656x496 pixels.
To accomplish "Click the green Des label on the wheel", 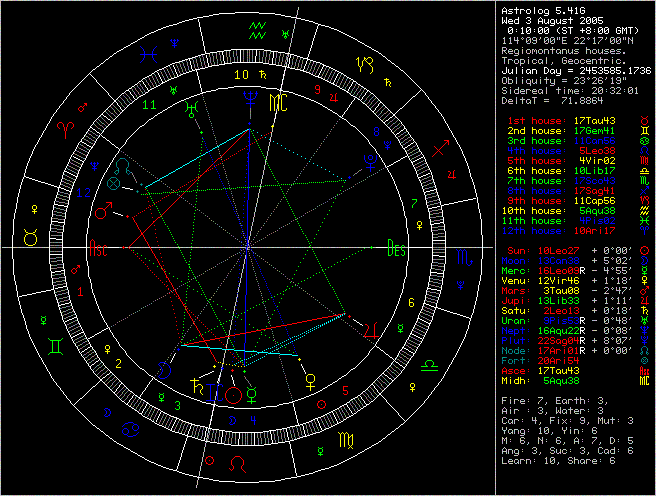I will tap(395, 250).
